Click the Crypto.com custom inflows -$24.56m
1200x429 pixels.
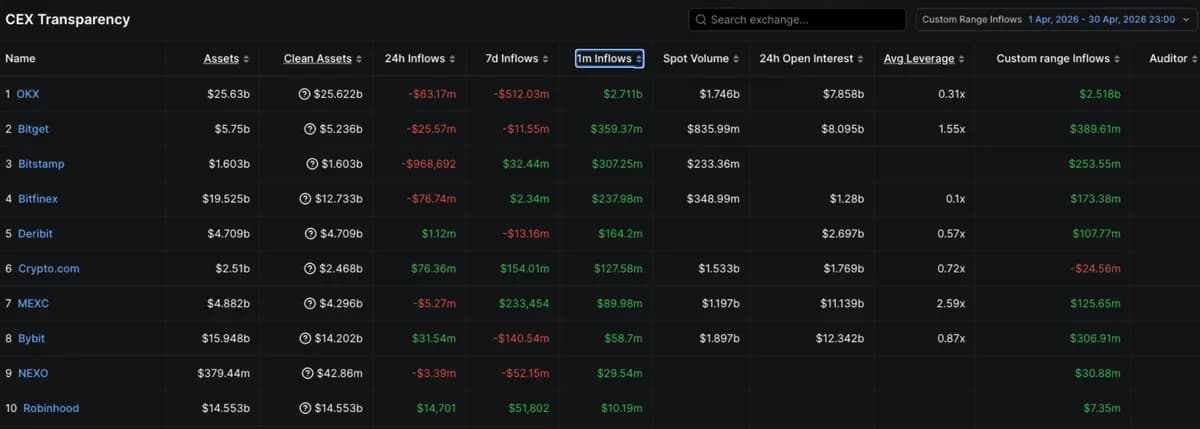[1095, 269]
